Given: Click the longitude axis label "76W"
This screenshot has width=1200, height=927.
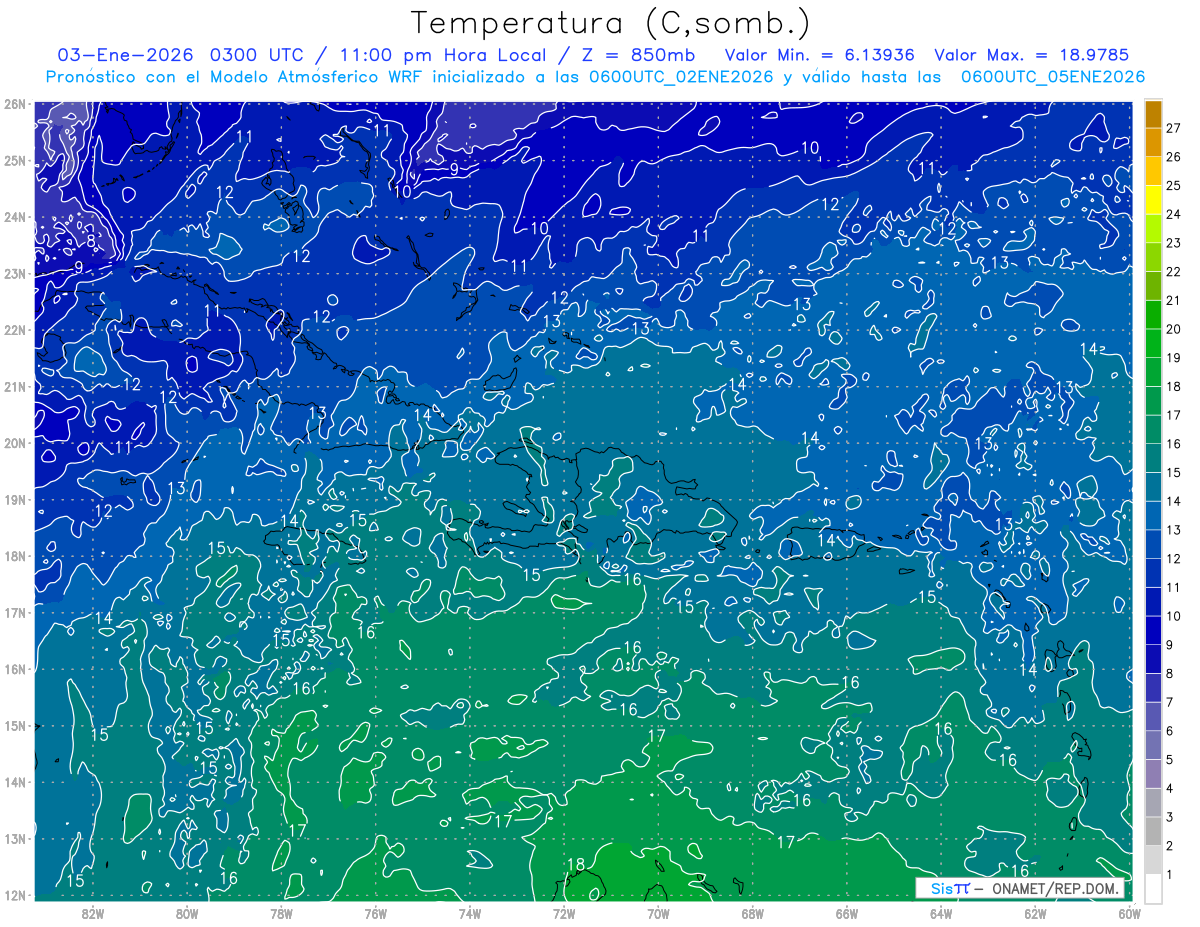Looking at the screenshot, I should (375, 912).
